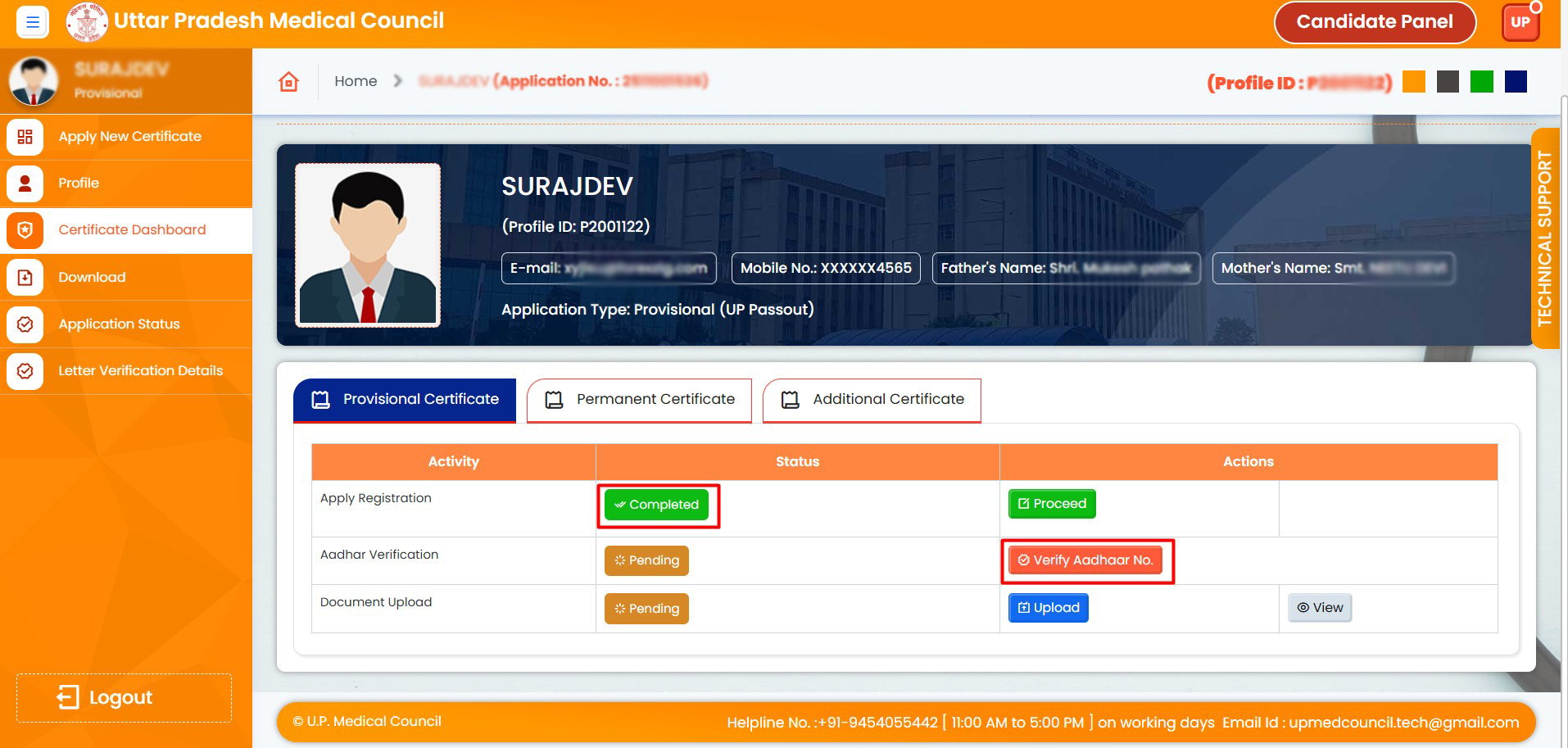Click Letter Verification Details icon
Image resolution: width=1568 pixels, height=748 pixels.
pyautogui.click(x=25, y=371)
